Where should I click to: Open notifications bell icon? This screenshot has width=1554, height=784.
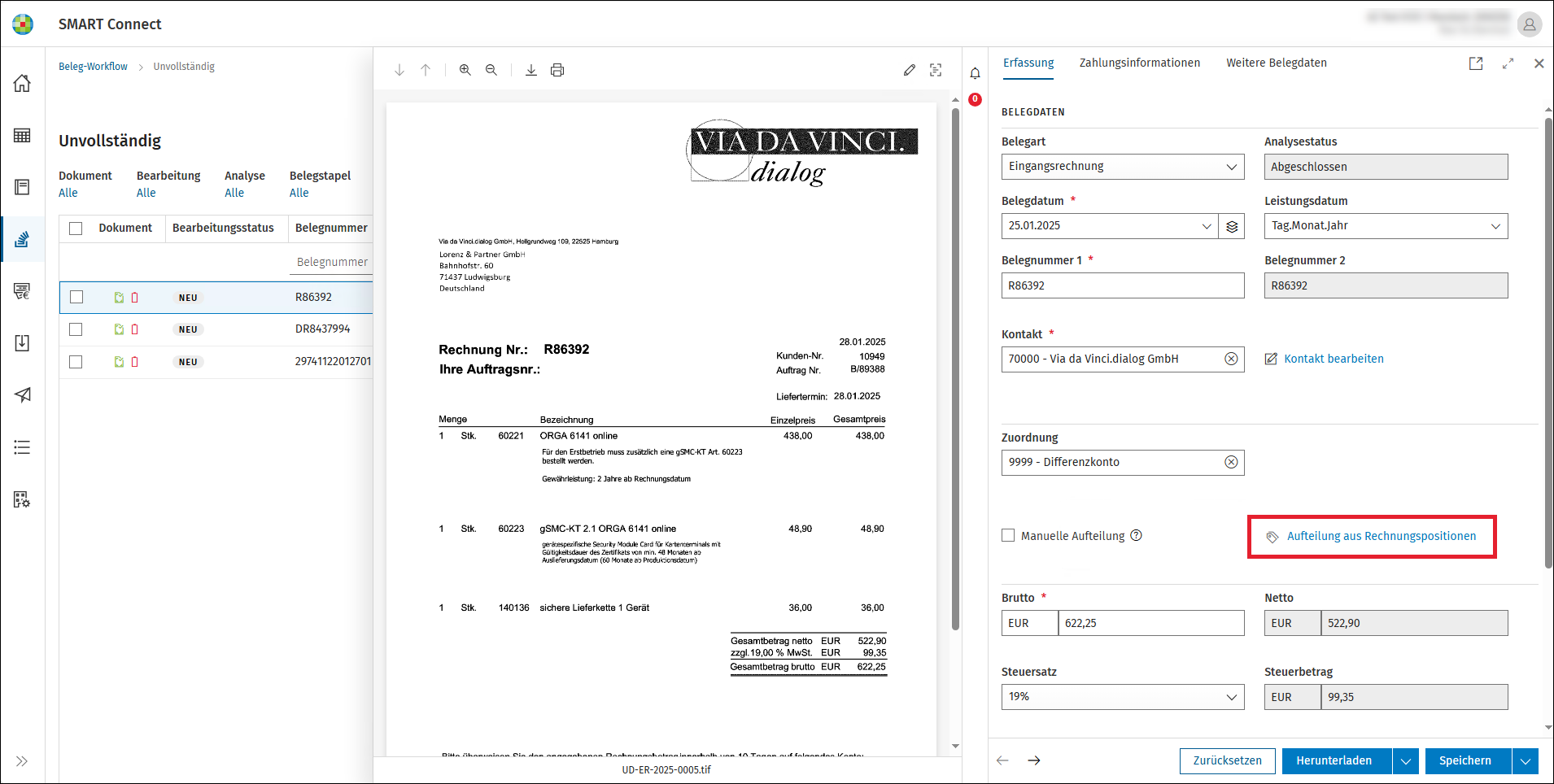pos(975,73)
